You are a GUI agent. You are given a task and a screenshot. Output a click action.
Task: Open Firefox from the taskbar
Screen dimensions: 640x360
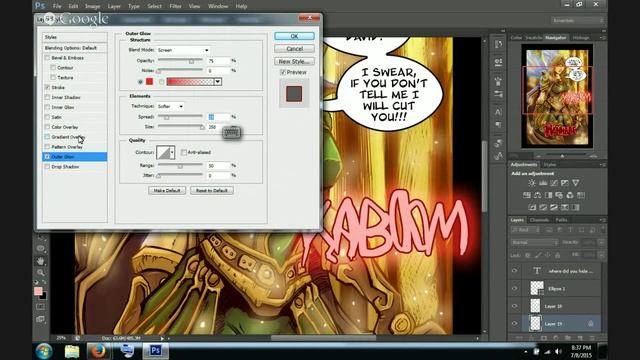pos(98,351)
